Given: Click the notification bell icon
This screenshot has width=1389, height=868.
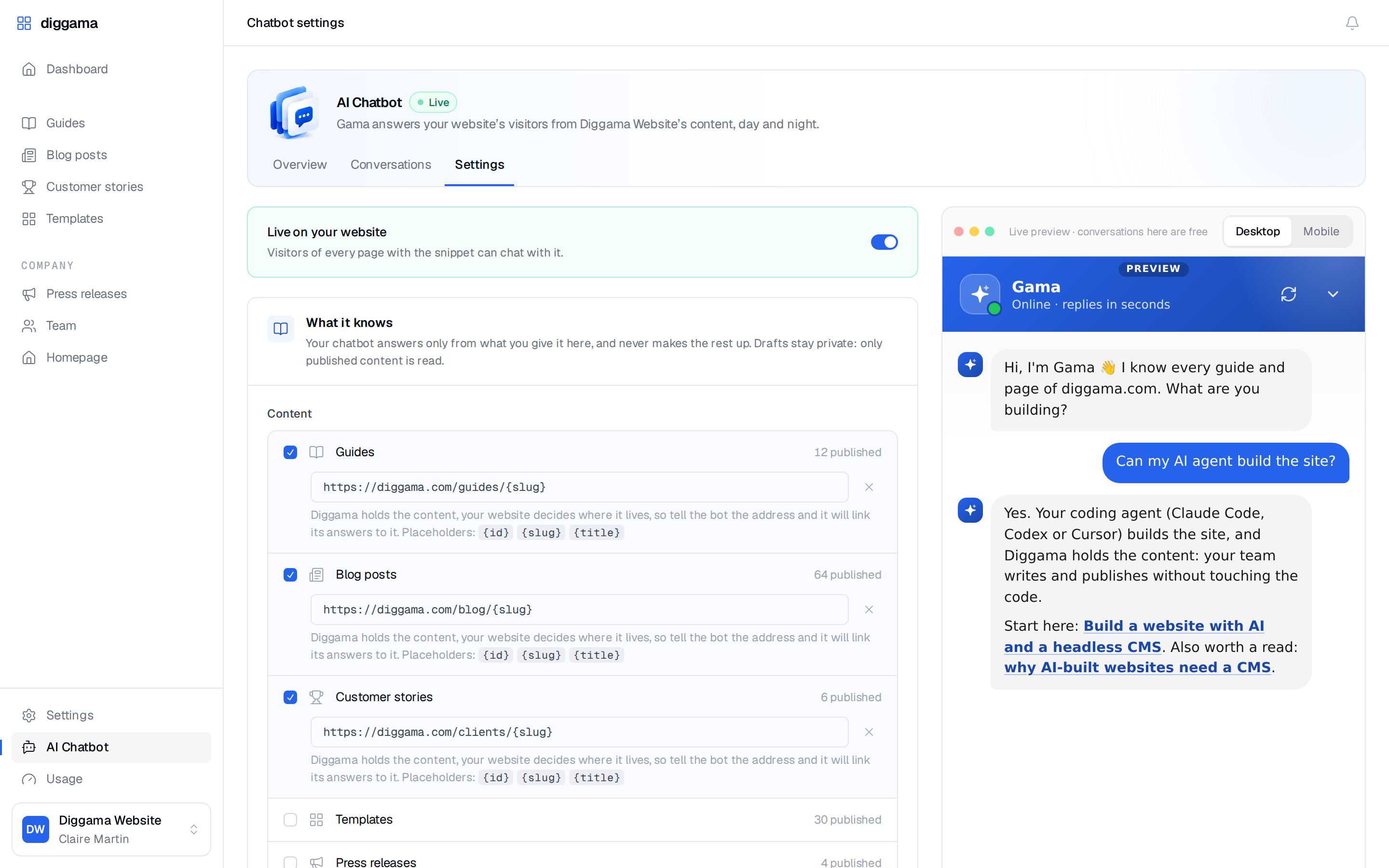Looking at the screenshot, I should (x=1352, y=23).
